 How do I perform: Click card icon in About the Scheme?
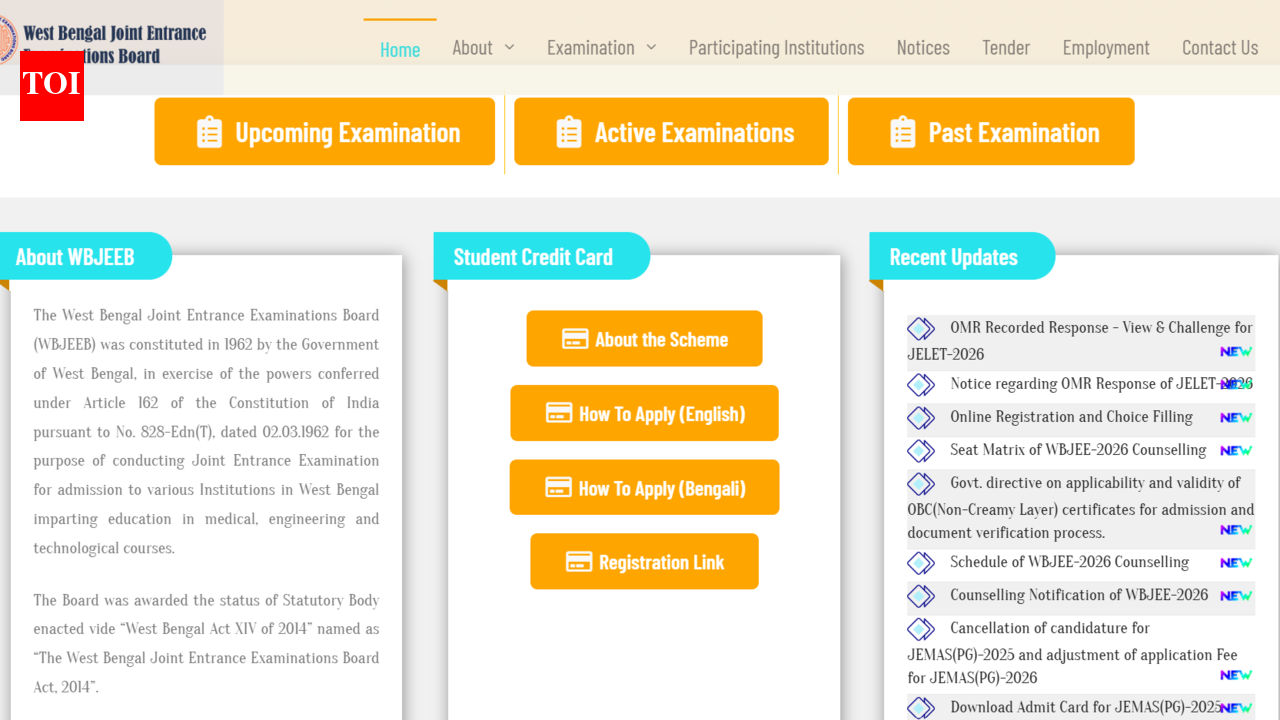click(x=575, y=339)
